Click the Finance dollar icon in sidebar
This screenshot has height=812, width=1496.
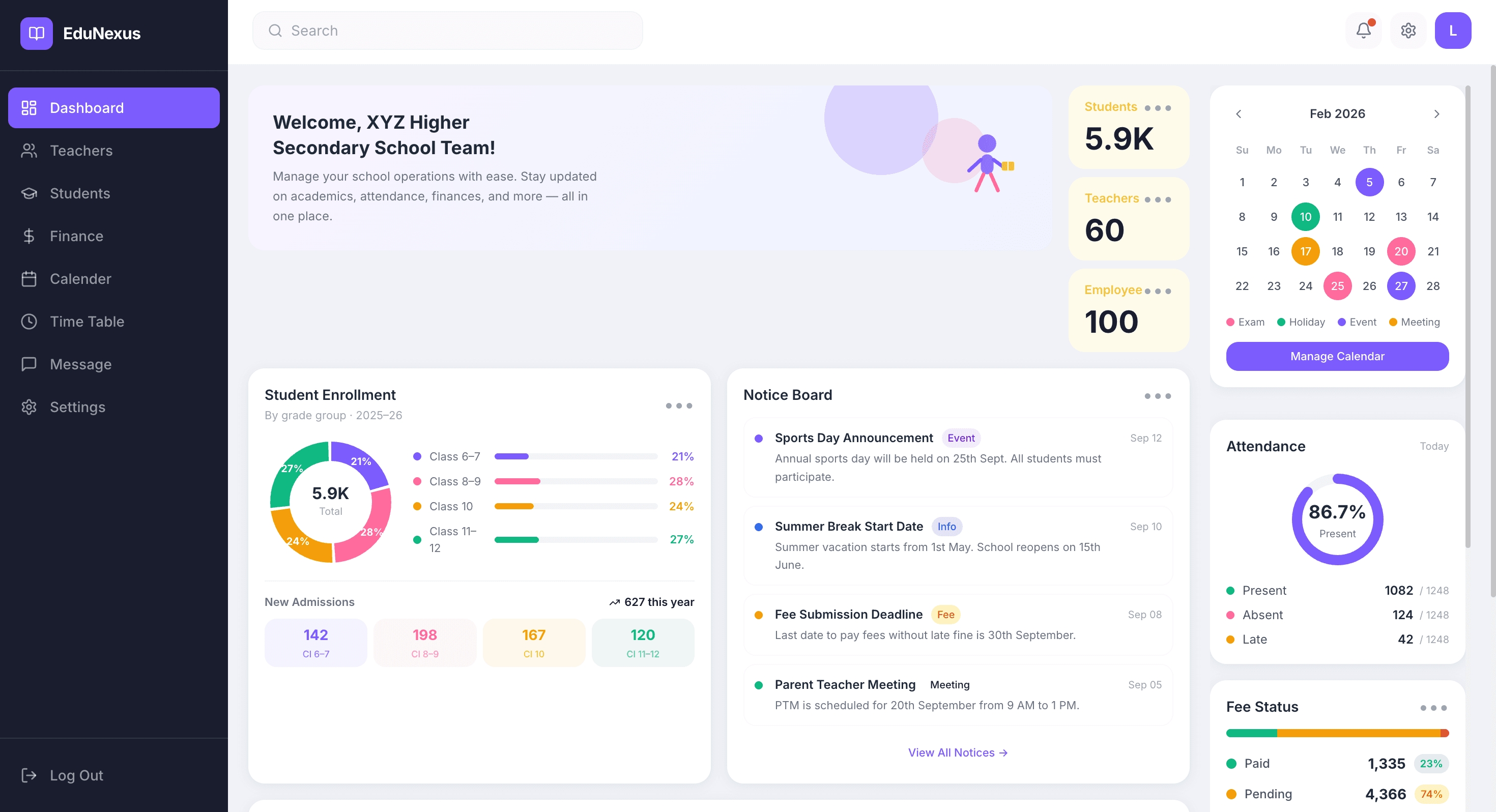pyautogui.click(x=29, y=236)
